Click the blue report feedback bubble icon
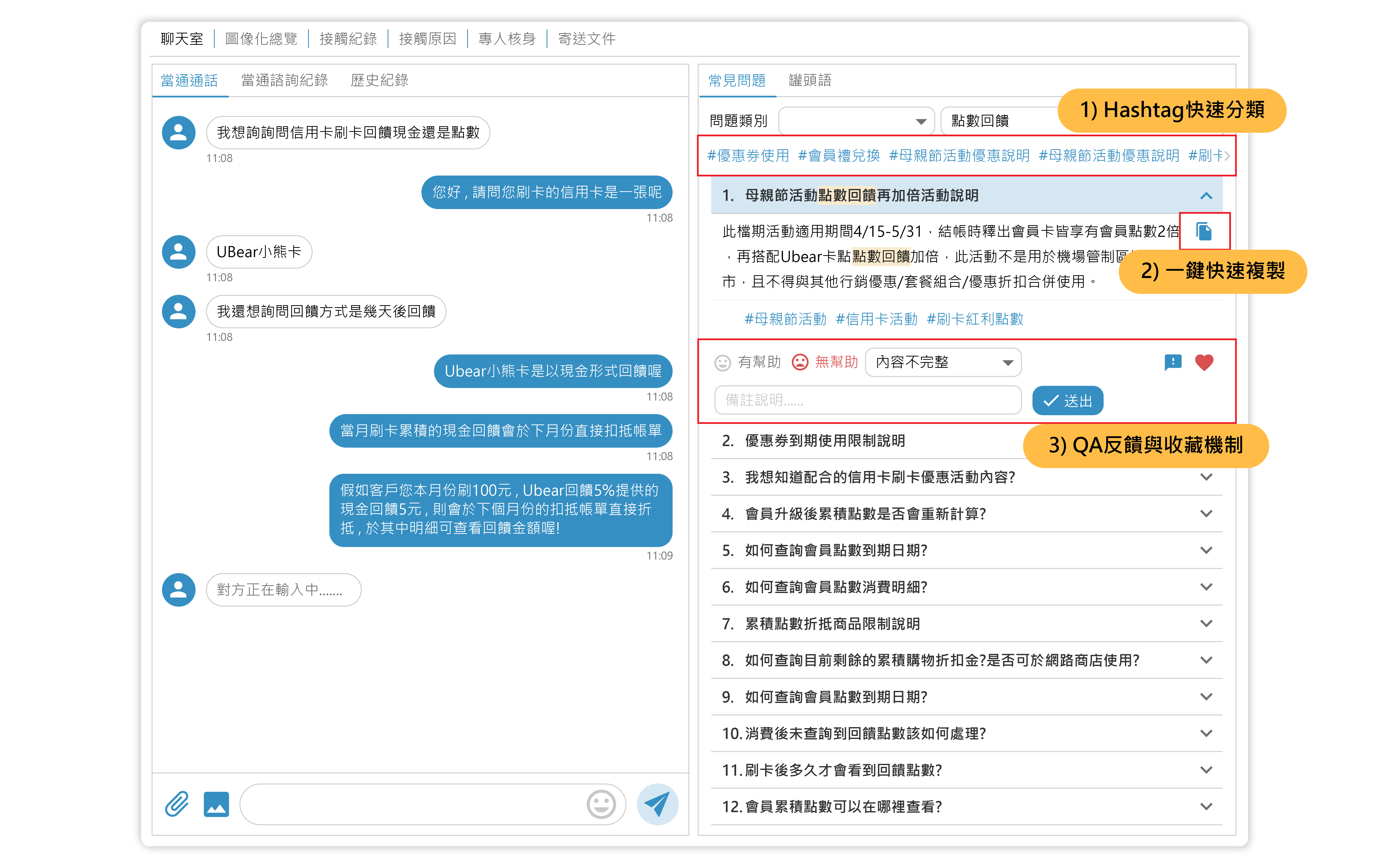Image resolution: width=1389 pixels, height=868 pixels. point(1173,362)
